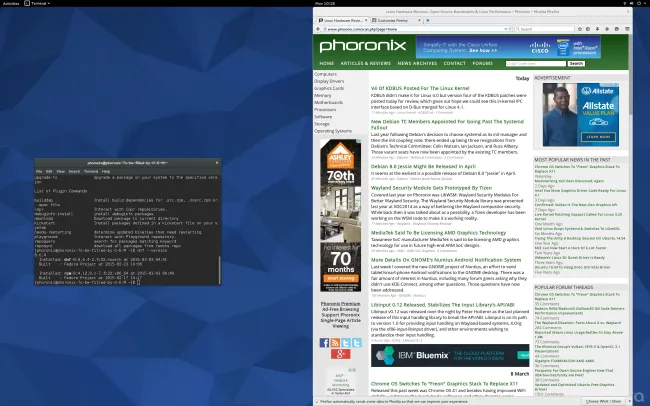Switch to the Customize Firefox tab
This screenshot has height=406, width=650.
395,20
